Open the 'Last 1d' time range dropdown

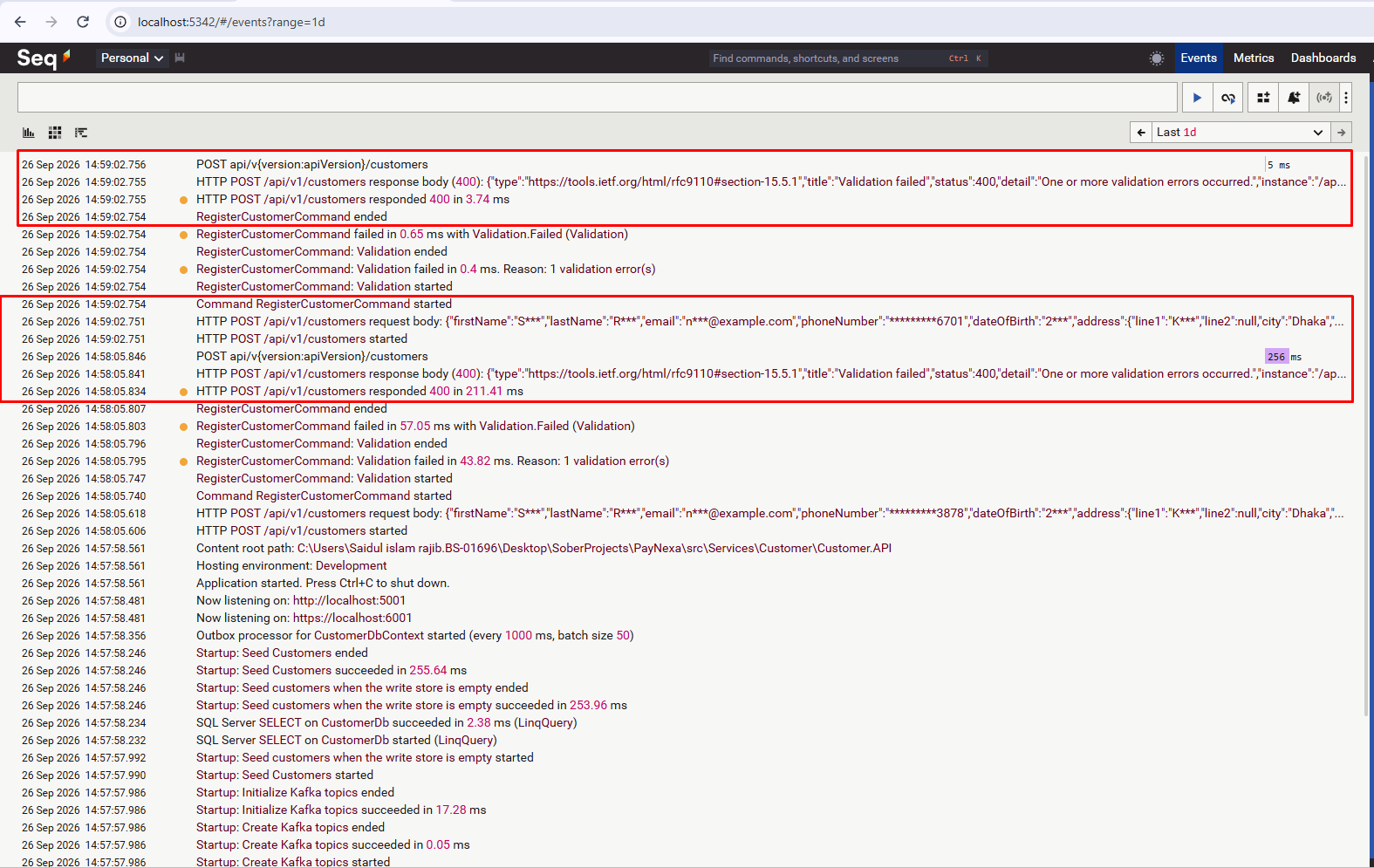point(1241,133)
